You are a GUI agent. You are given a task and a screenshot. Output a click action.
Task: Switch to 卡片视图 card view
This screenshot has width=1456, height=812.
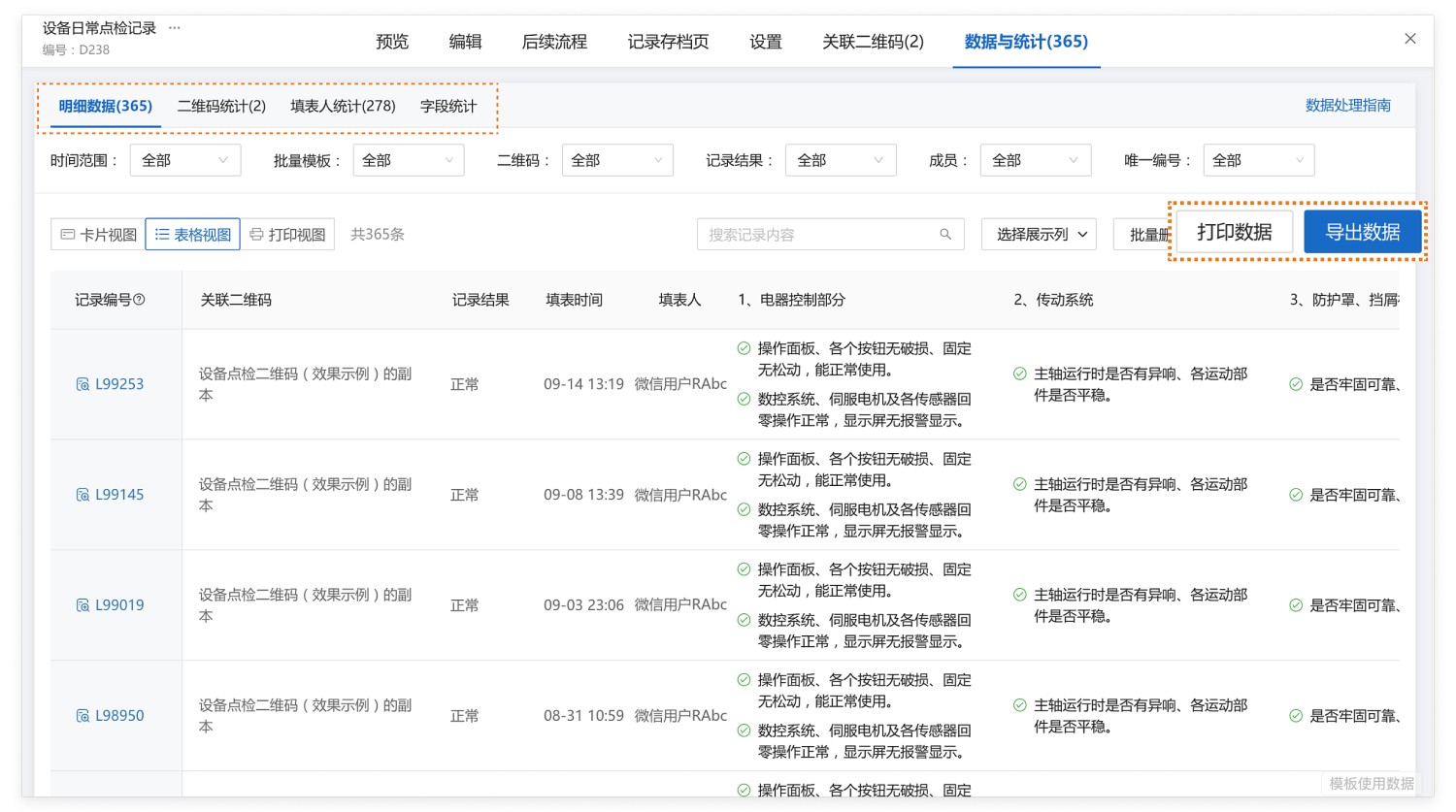click(x=98, y=235)
